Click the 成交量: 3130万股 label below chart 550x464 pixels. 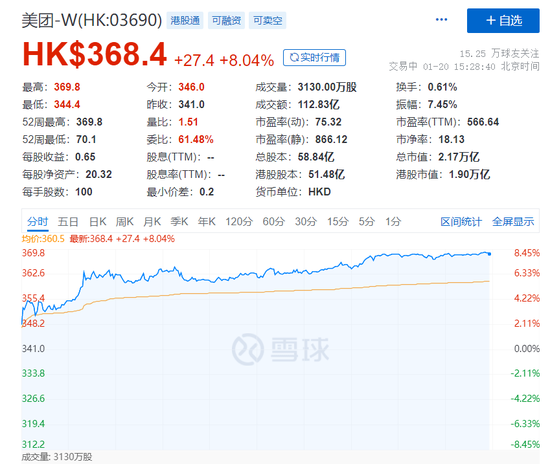(x=57, y=457)
